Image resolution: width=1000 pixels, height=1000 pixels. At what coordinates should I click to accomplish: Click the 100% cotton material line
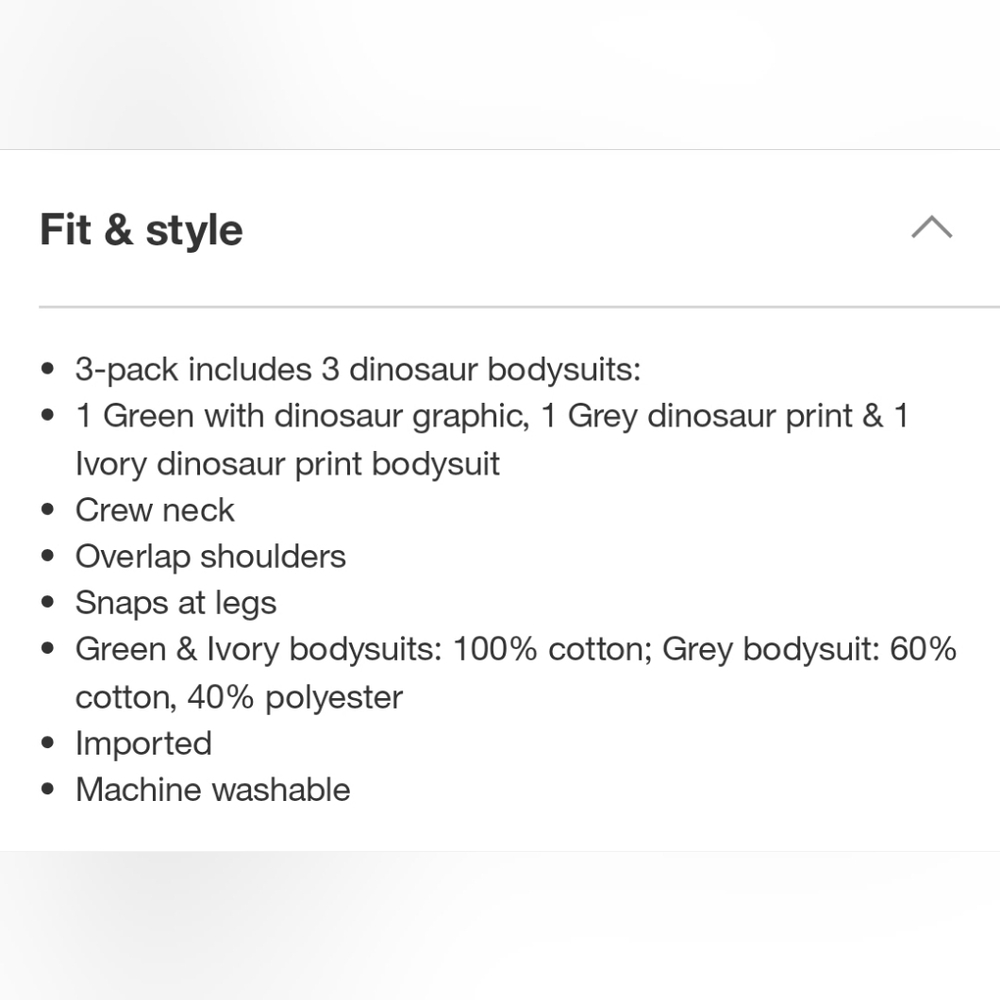tap(516, 649)
